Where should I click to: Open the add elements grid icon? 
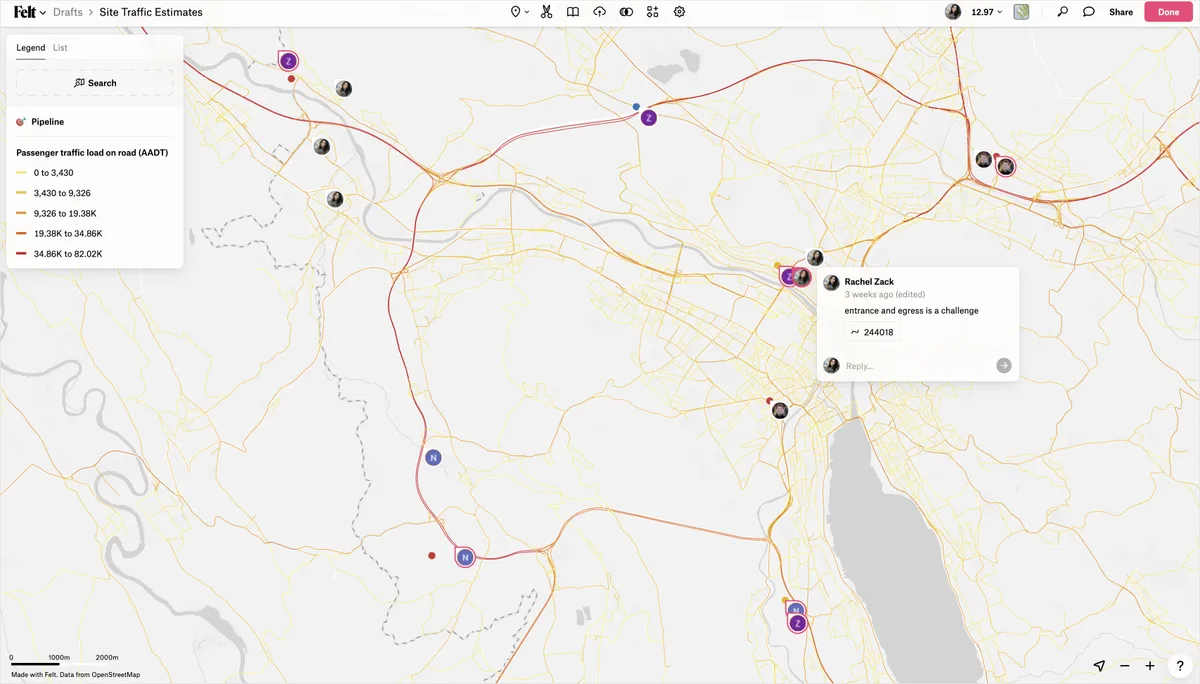[653, 12]
